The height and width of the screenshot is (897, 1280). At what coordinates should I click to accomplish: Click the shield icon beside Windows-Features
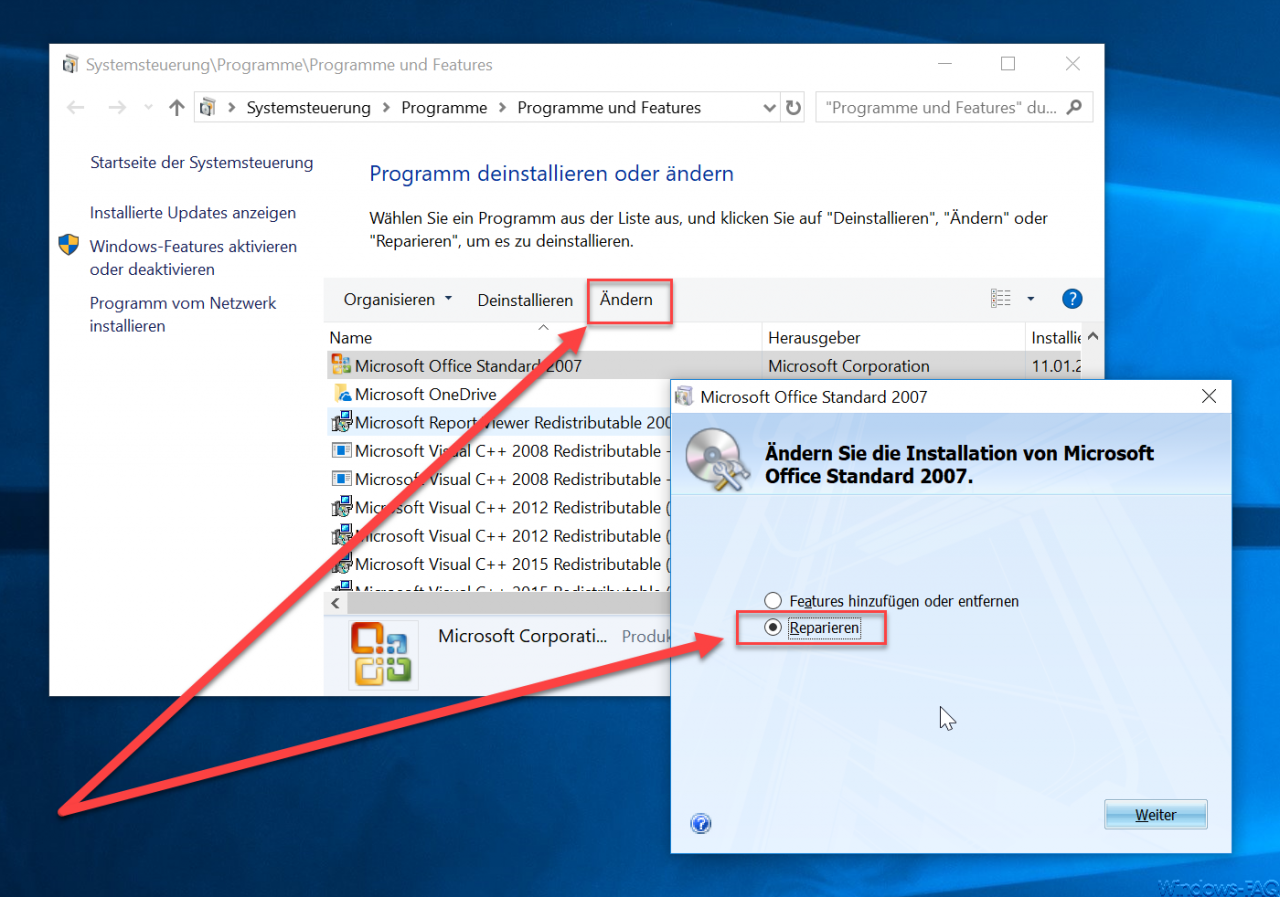(68, 245)
